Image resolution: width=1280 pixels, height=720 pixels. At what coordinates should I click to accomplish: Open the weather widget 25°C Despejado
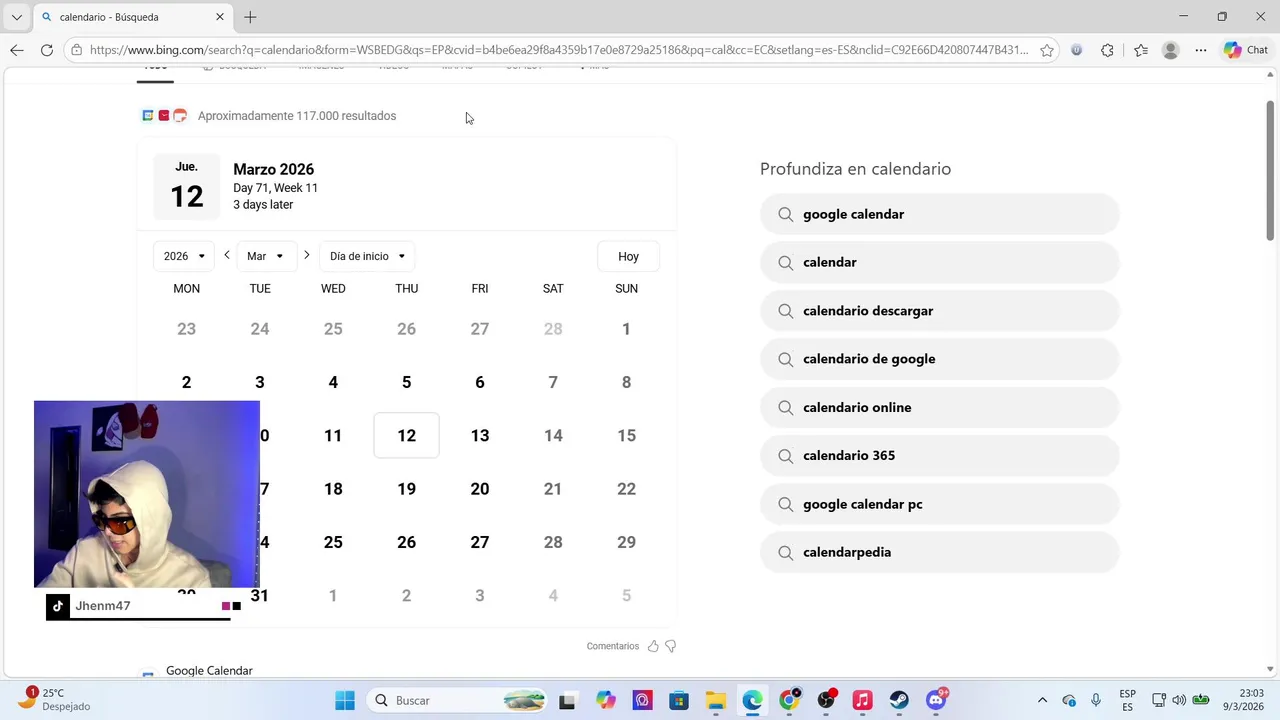[x=56, y=700]
